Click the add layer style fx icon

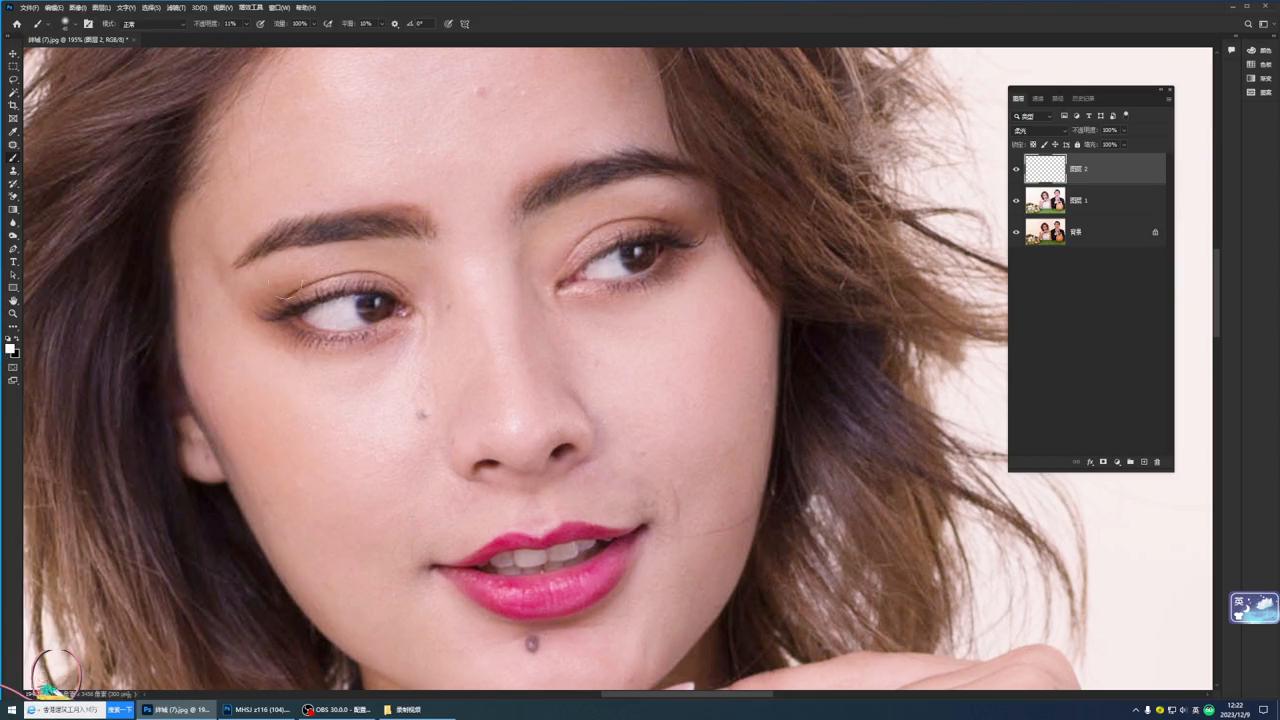click(x=1090, y=462)
